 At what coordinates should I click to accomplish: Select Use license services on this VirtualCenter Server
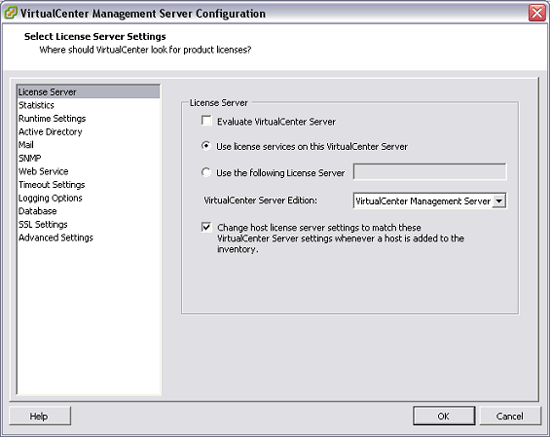pos(206,146)
